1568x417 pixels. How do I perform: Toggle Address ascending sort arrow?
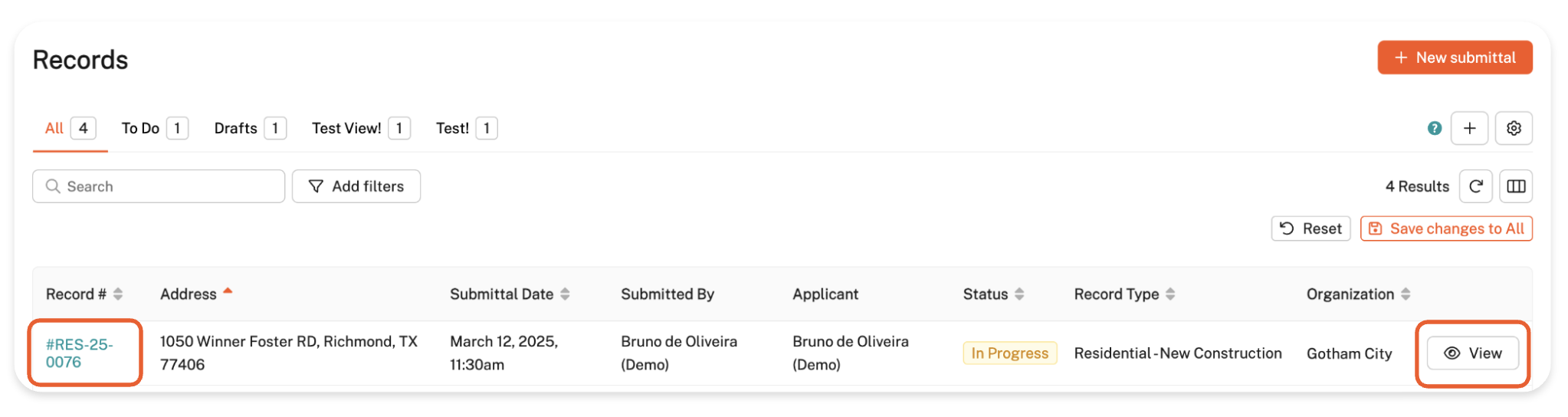tap(228, 292)
